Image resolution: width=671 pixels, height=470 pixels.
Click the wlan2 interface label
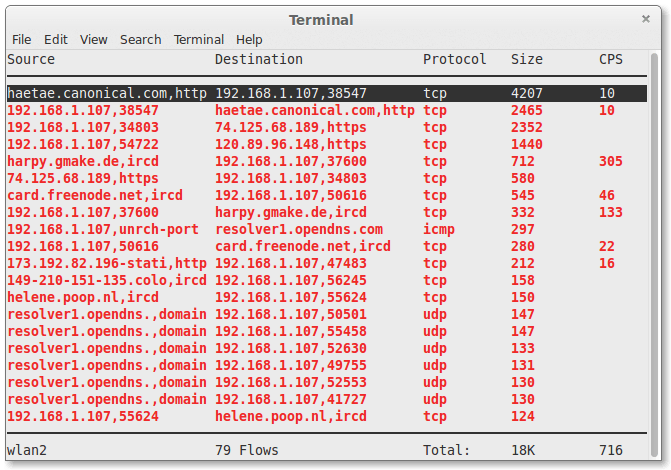(27, 450)
